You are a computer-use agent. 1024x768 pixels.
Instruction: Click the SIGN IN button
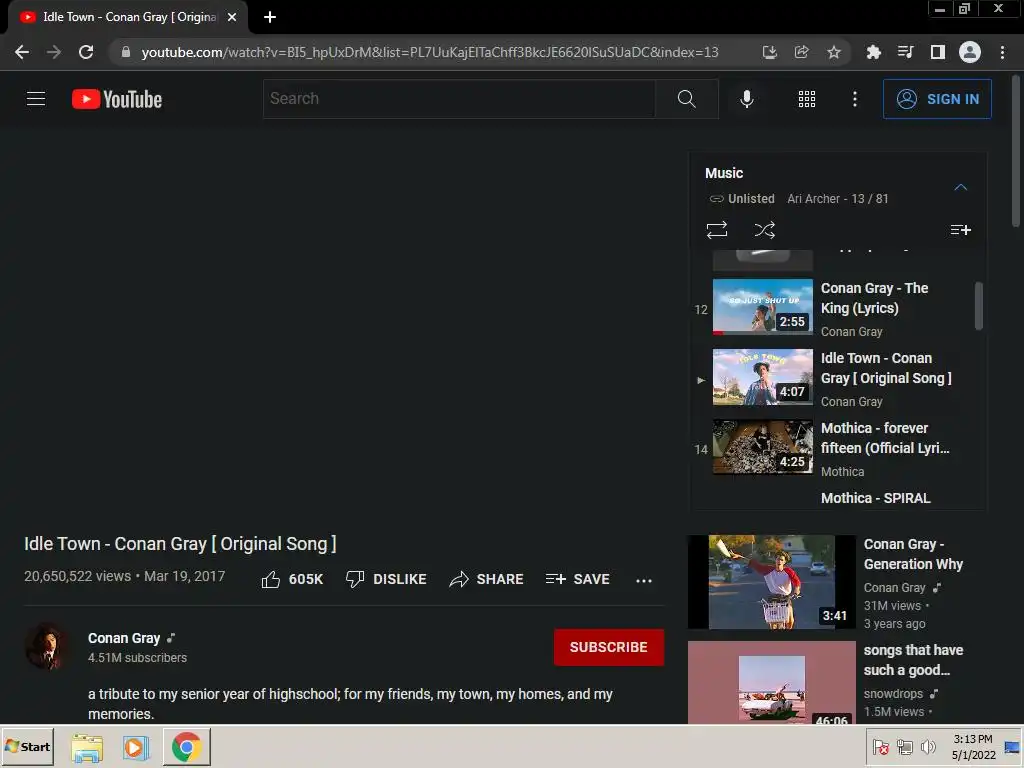click(936, 99)
